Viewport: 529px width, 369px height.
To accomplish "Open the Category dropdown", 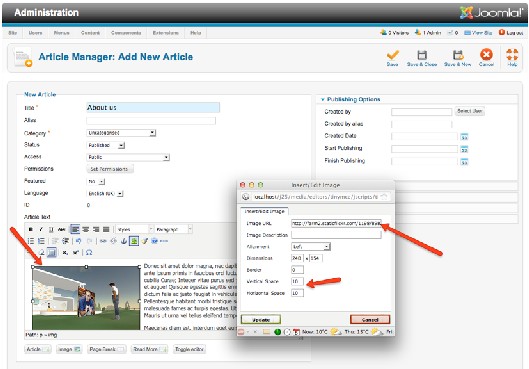I will tap(121, 133).
